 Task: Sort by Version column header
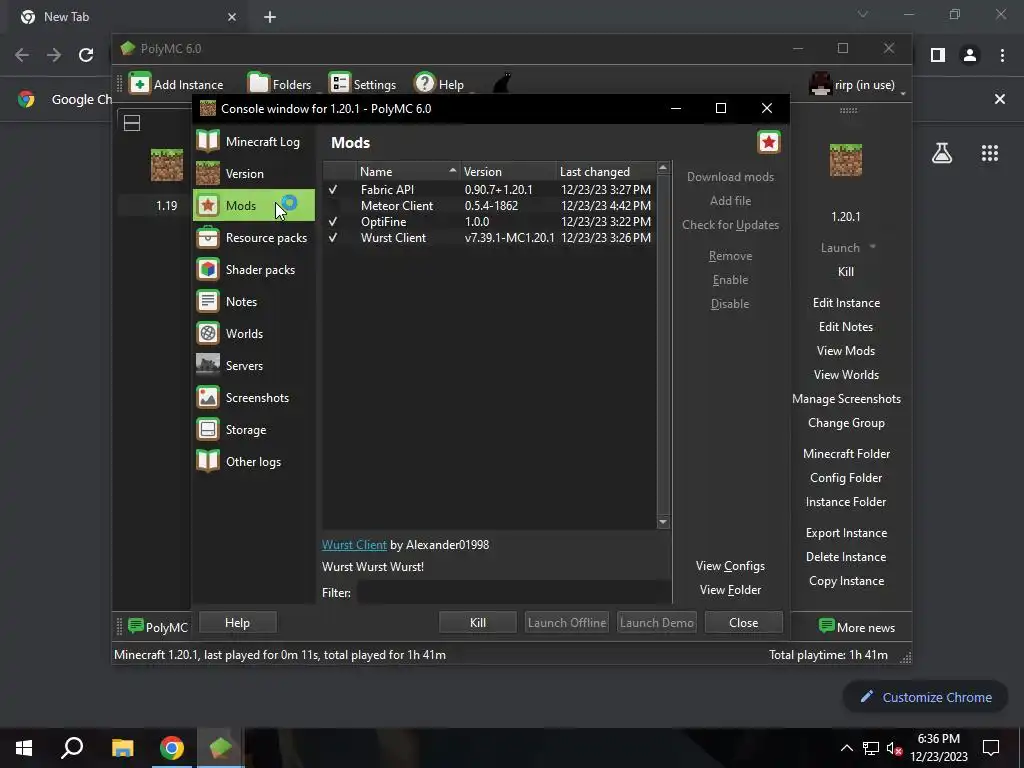509,171
